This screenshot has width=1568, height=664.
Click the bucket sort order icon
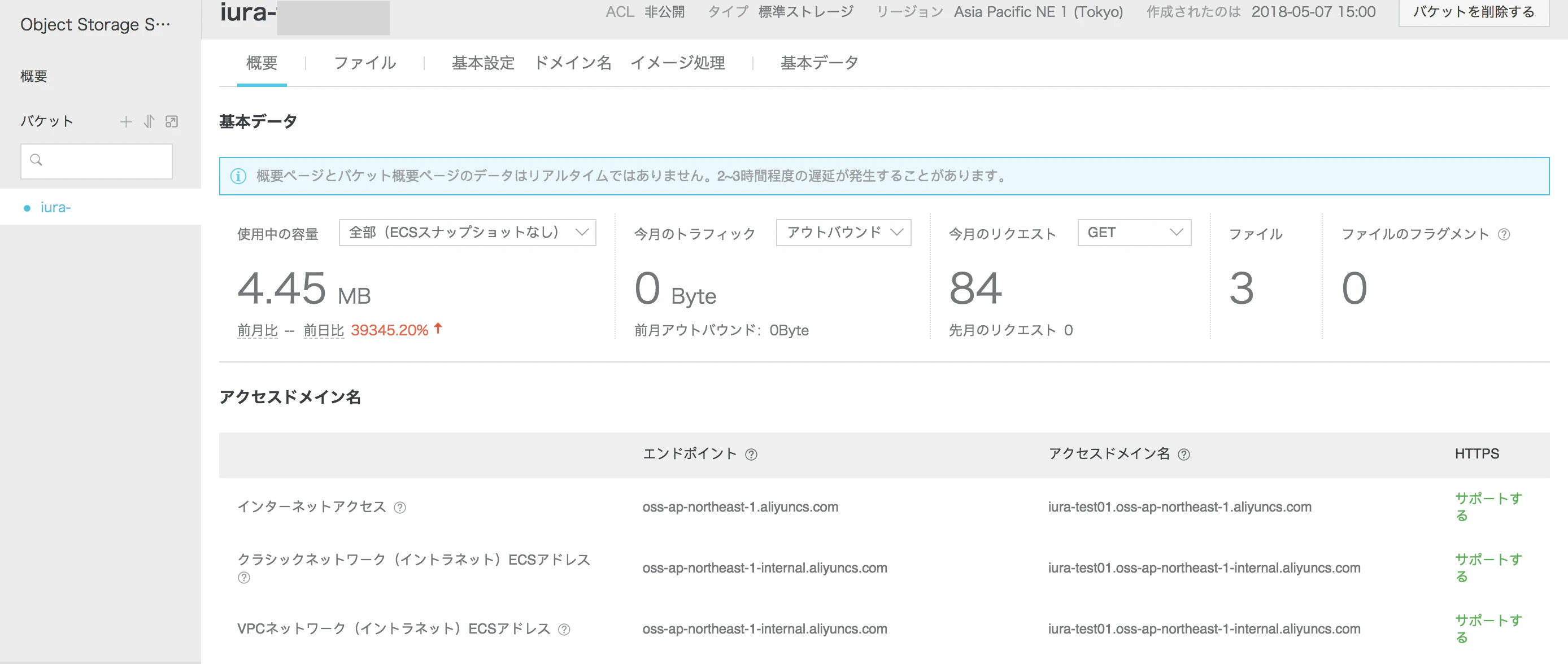pyautogui.click(x=149, y=122)
